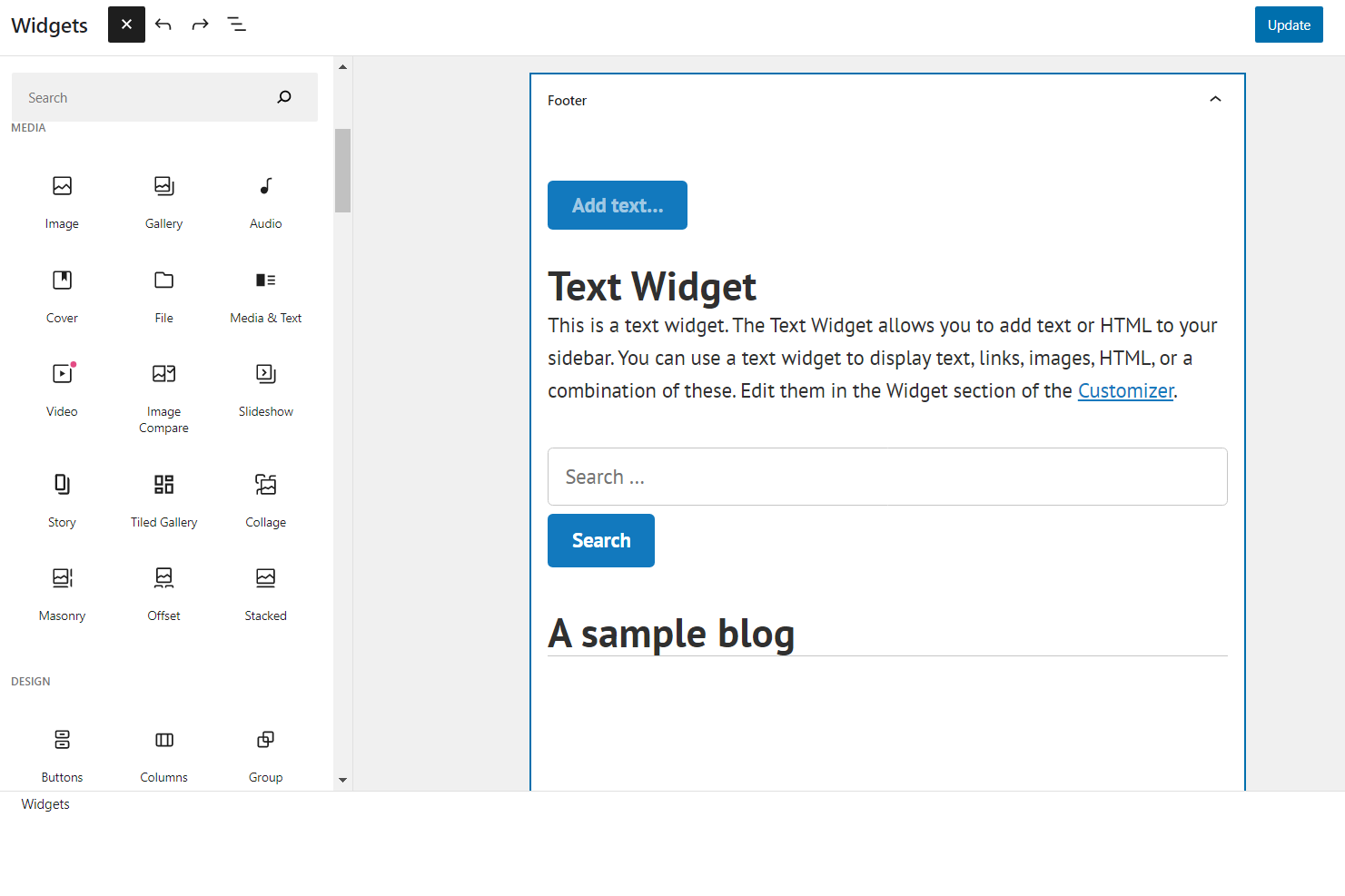The width and height of the screenshot is (1345, 896).
Task: Click the DESIGN category label
Action: (31, 682)
